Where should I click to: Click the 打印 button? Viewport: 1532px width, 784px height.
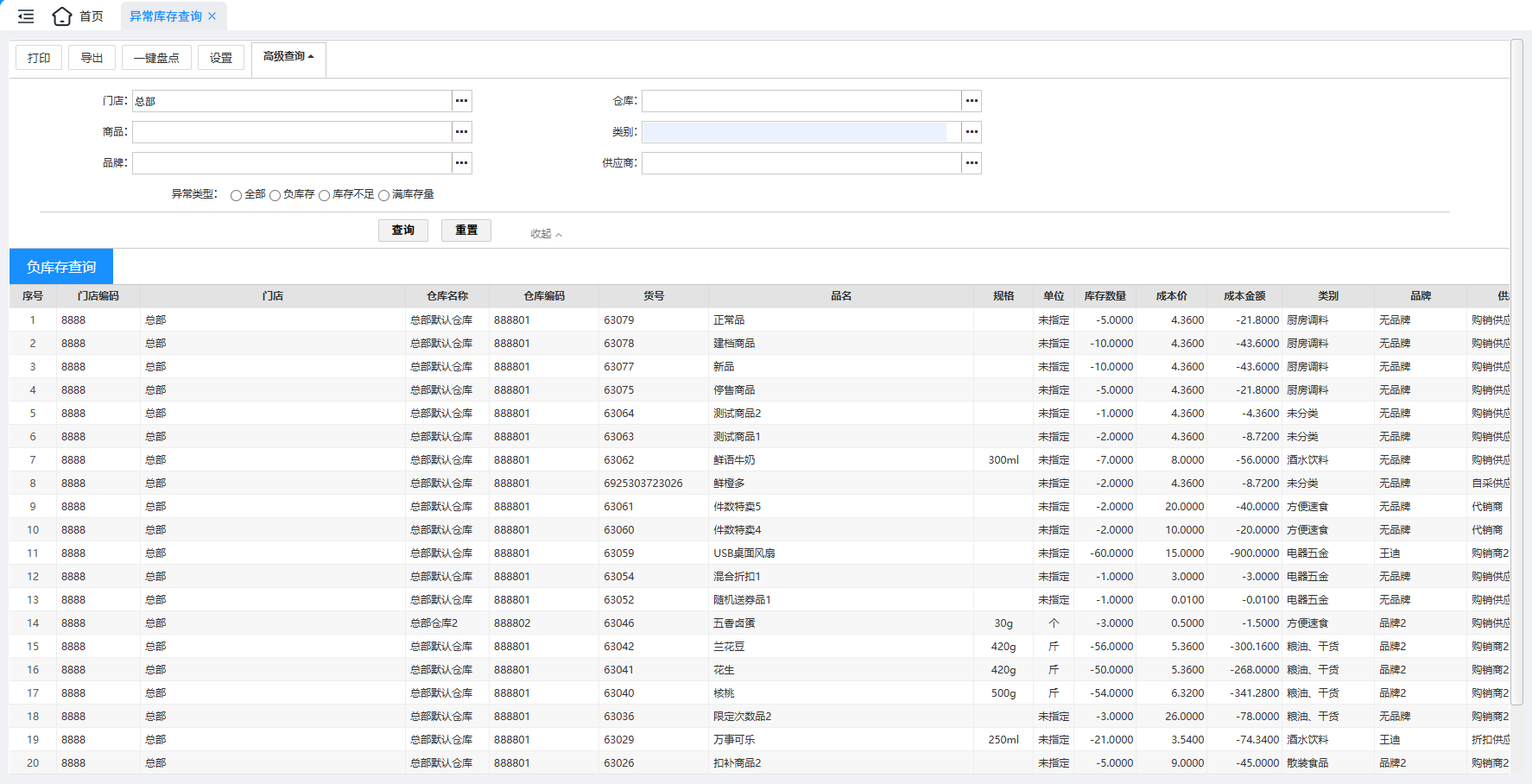tap(39, 58)
